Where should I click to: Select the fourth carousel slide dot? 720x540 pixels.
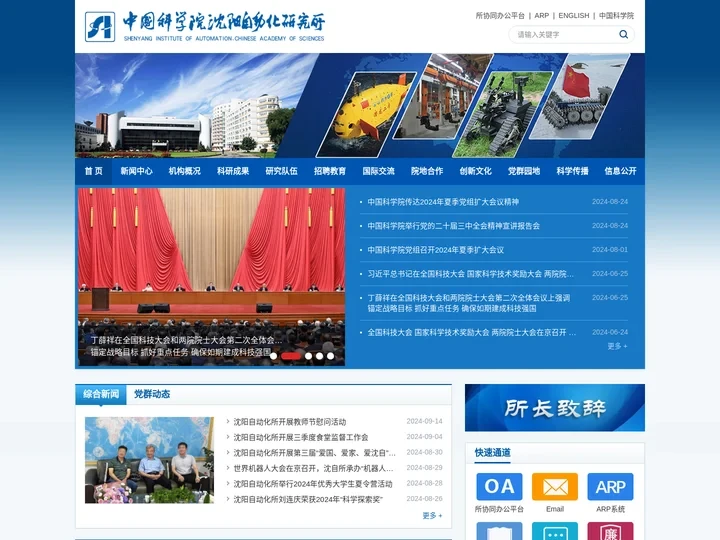(x=320, y=356)
